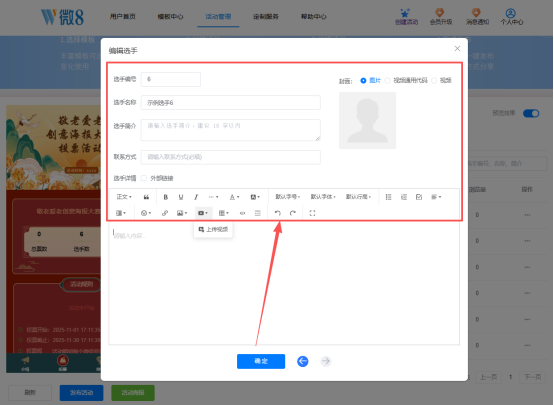Screen dimensions: 554x405
Task: Click the 刷新 button
Action: pos(30,393)
